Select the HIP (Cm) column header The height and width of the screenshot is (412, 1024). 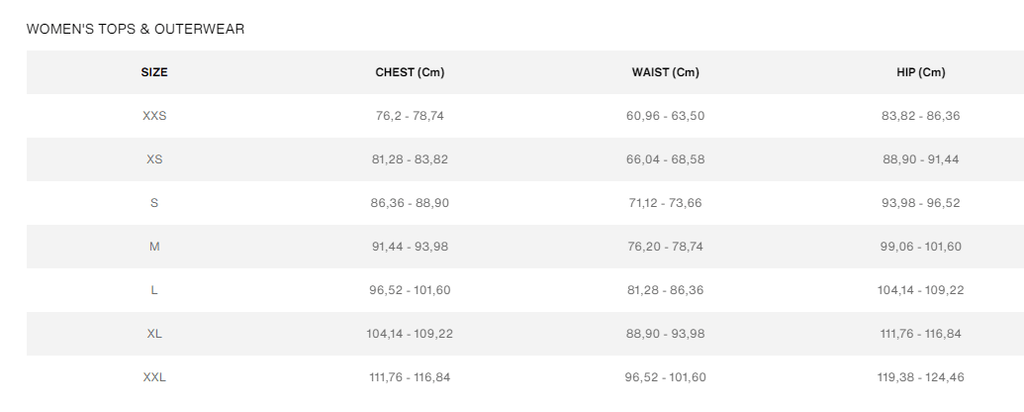pyautogui.click(x=921, y=72)
